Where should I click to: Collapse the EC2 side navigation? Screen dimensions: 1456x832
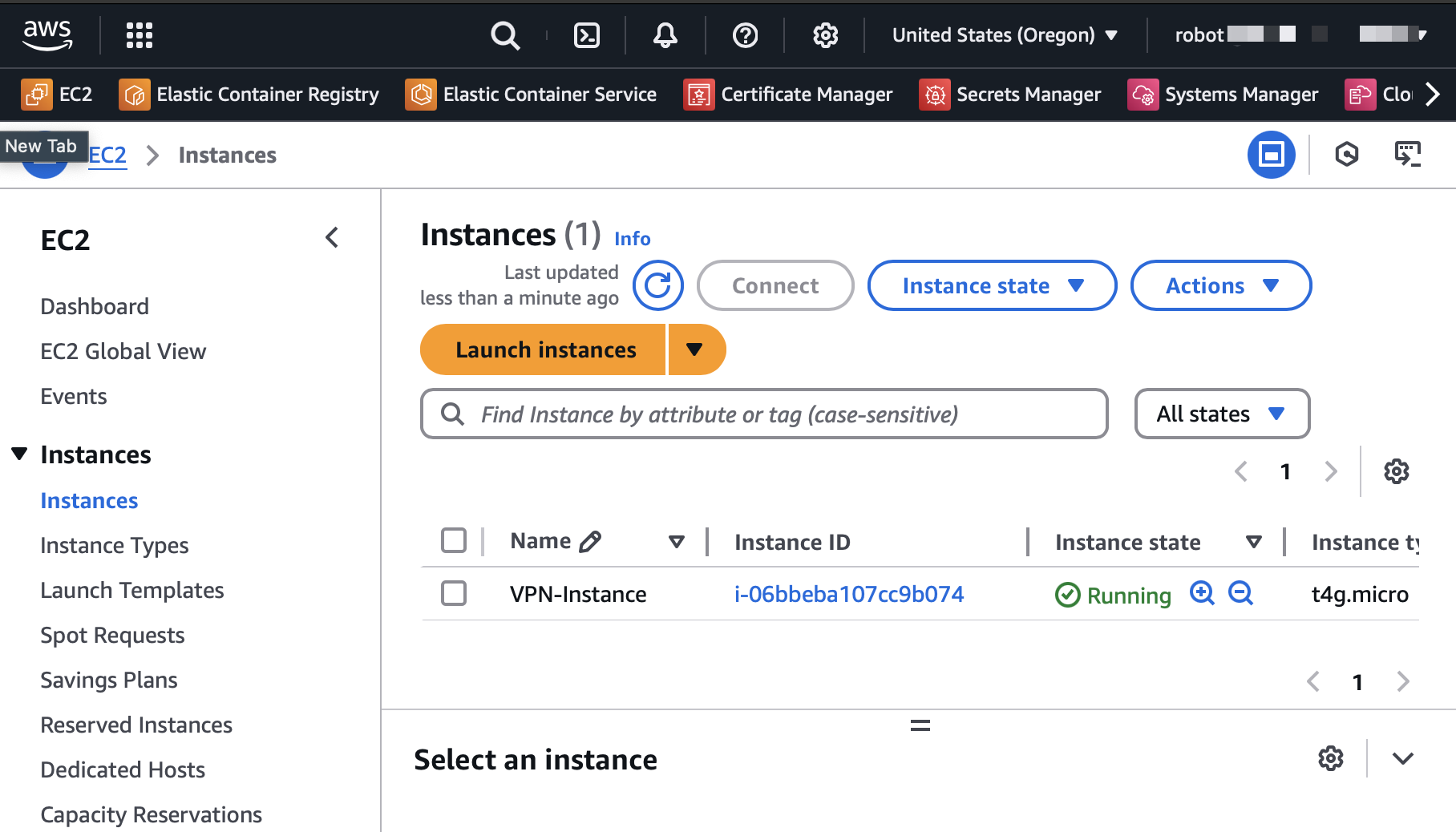pos(332,237)
